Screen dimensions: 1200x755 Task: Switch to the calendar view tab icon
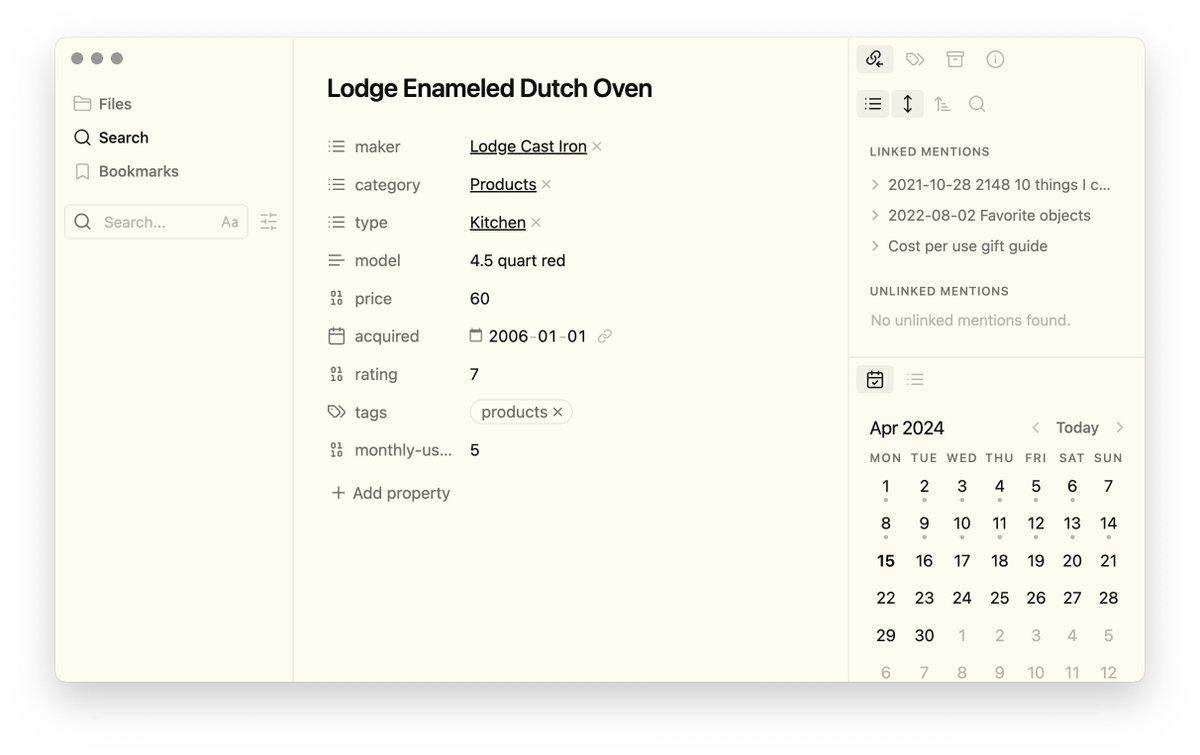875,379
